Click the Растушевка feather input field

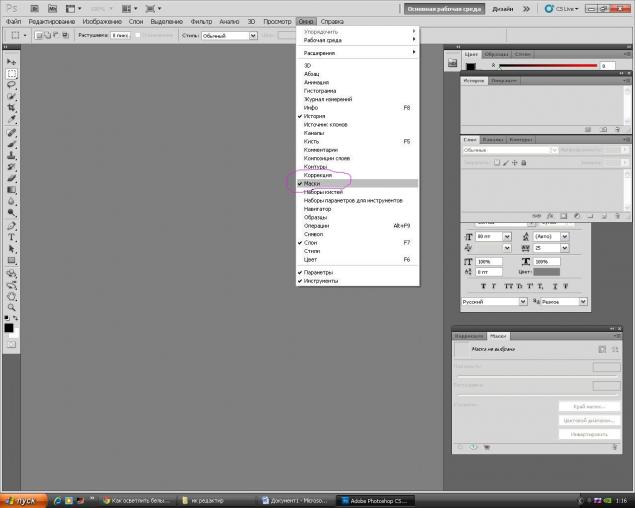[121, 36]
